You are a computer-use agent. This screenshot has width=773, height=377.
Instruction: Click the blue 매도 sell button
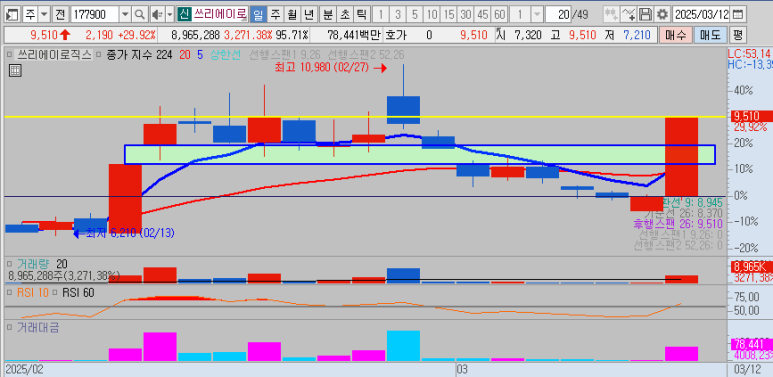[709, 35]
